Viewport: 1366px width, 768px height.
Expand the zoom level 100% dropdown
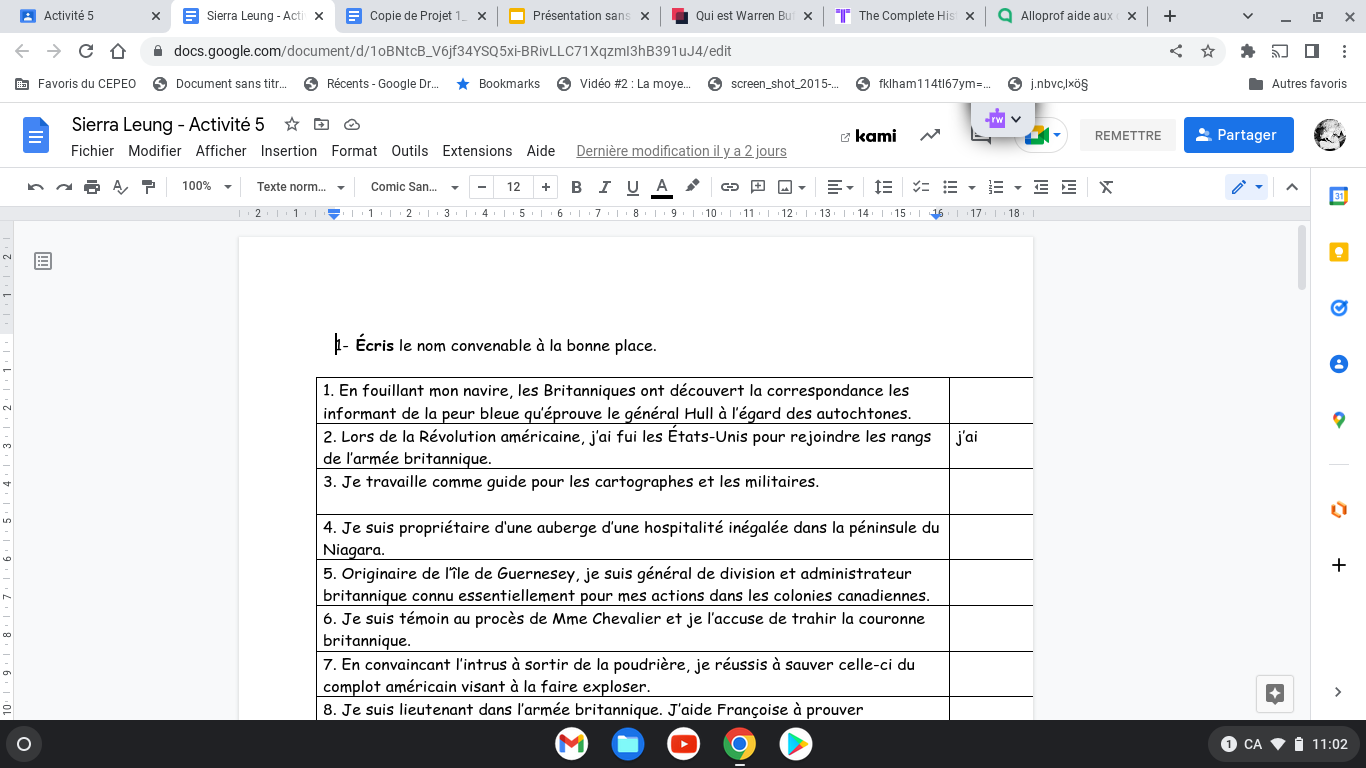click(206, 187)
